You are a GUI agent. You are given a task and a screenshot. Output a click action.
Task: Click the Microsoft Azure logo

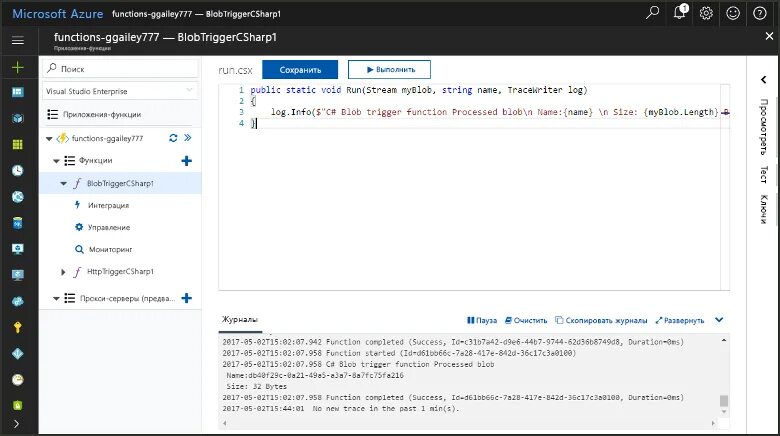(58, 13)
